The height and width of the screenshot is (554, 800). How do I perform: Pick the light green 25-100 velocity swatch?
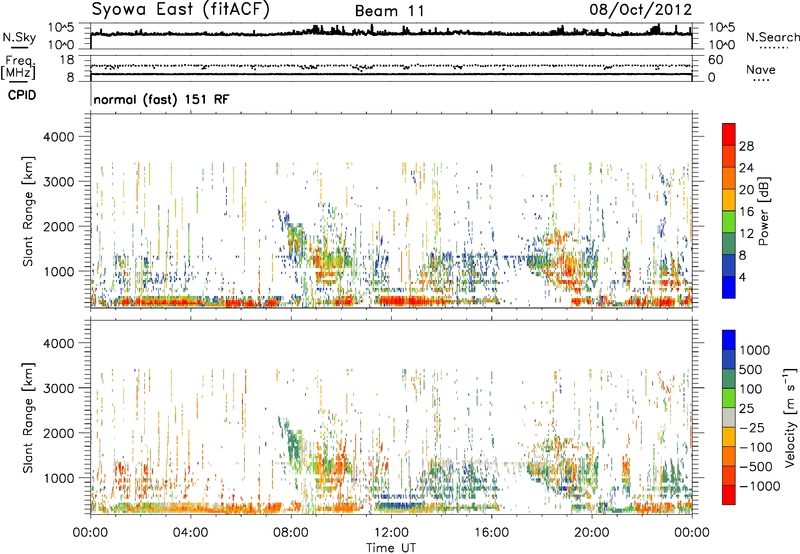[729, 398]
